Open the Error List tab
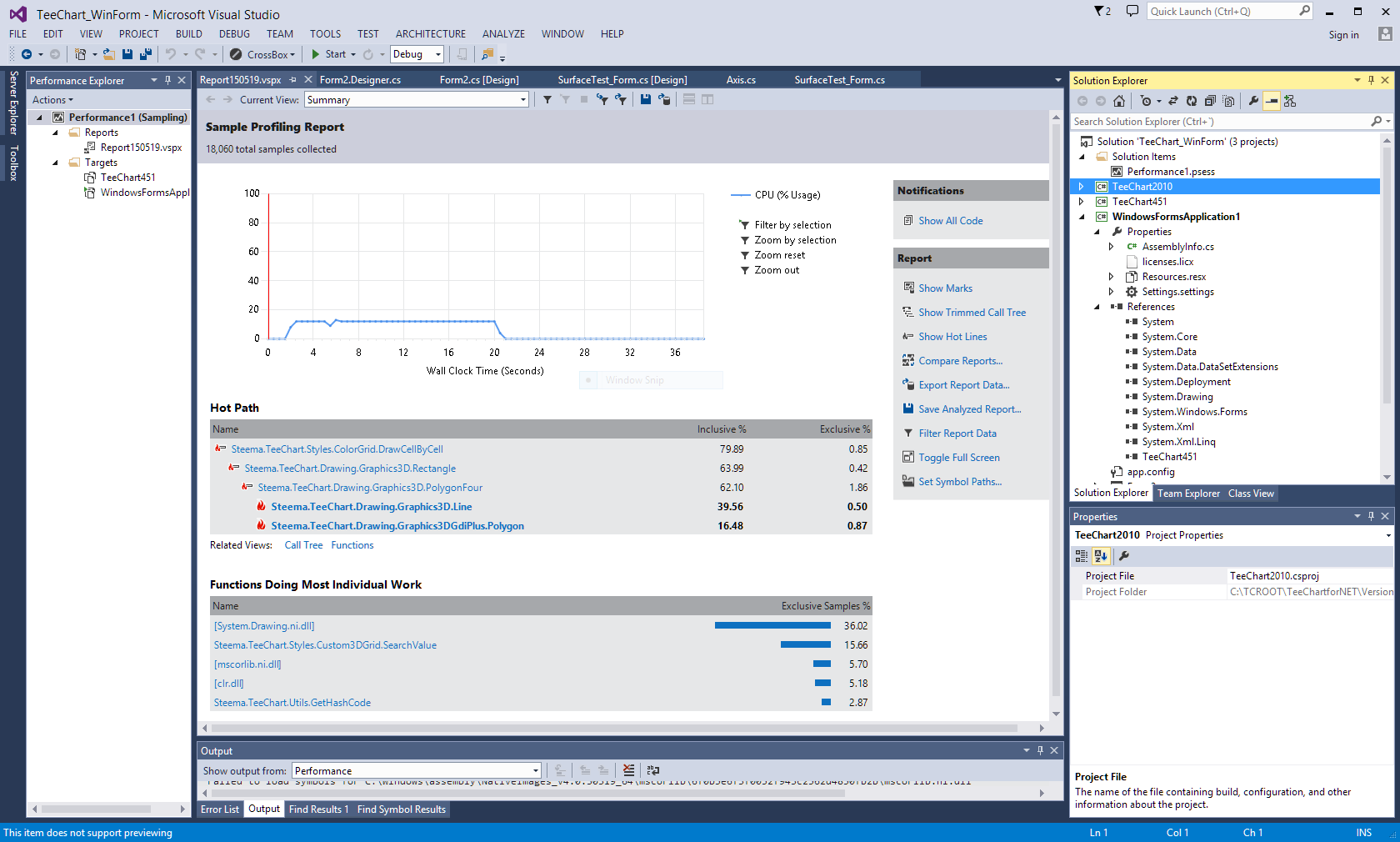The height and width of the screenshot is (842, 1400). tap(220, 809)
